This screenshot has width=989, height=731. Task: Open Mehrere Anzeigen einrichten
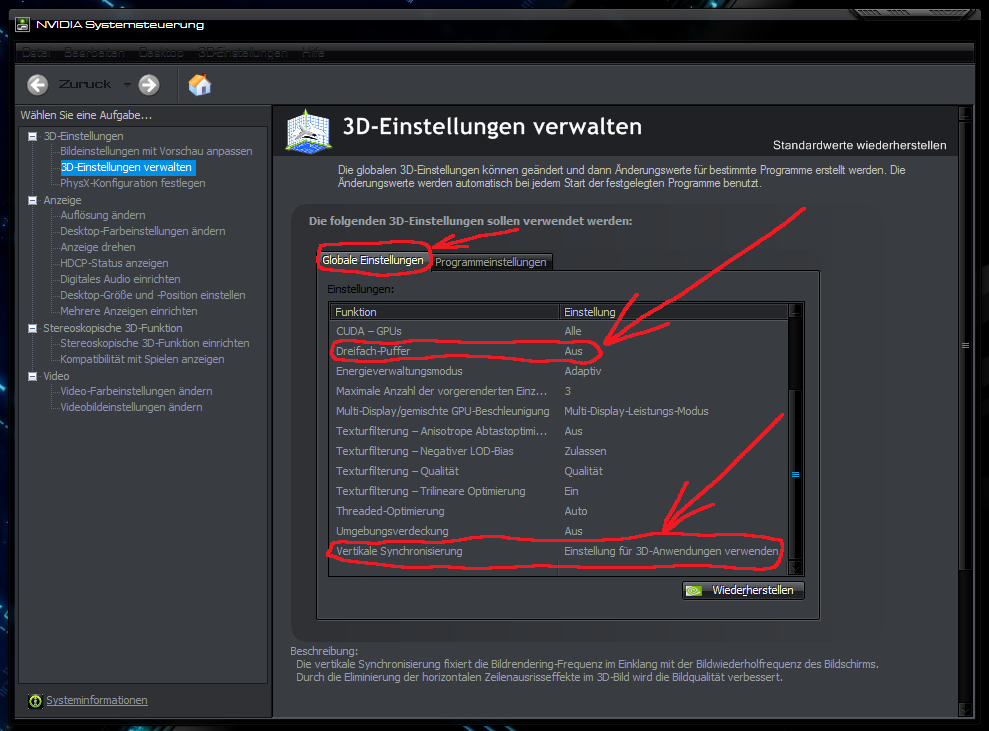coord(129,311)
